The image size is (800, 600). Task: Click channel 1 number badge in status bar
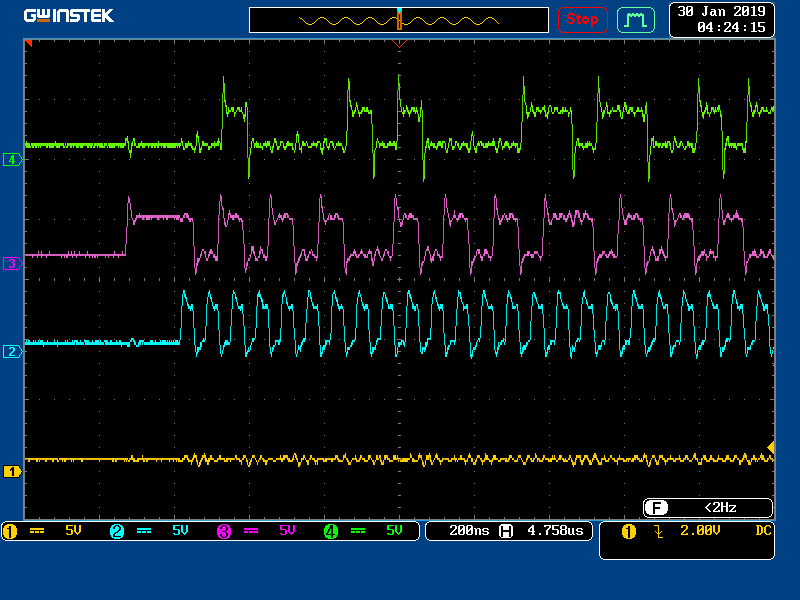pos(10,531)
